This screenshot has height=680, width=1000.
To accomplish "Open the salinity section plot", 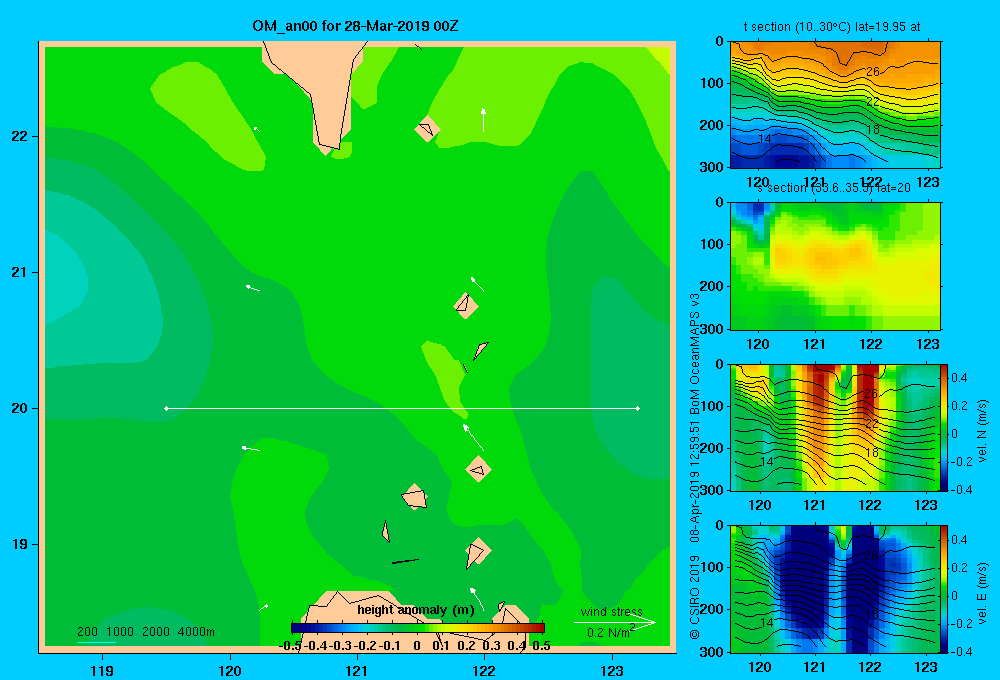I will pyautogui.click(x=835, y=265).
